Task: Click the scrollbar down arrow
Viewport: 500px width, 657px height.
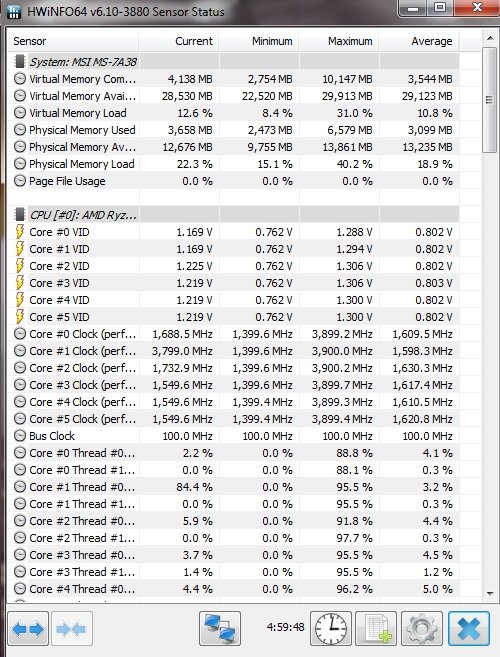Action: pyautogui.click(x=490, y=594)
